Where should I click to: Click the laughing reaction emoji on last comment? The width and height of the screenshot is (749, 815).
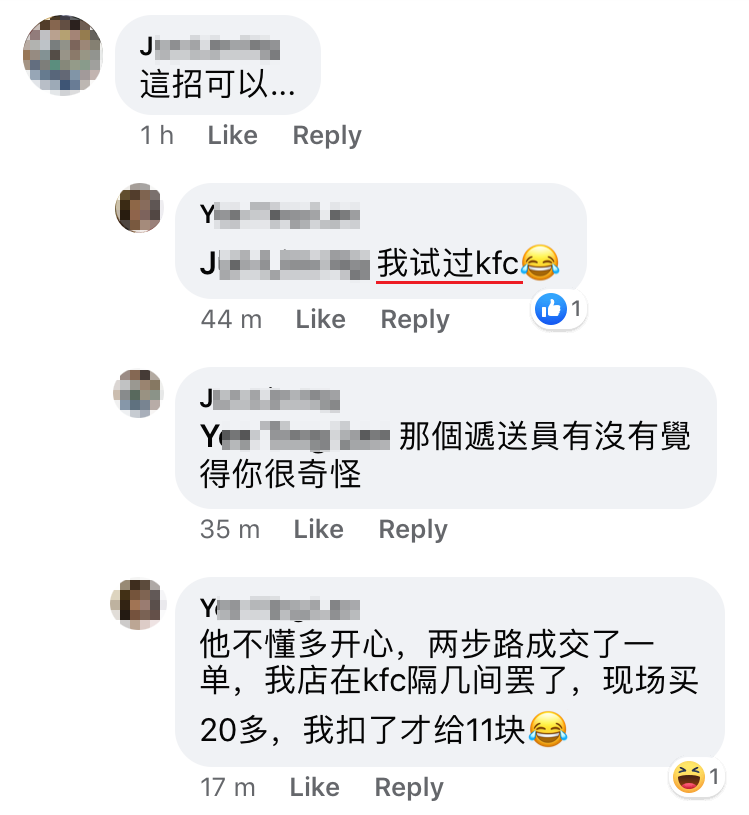[x=688, y=777]
